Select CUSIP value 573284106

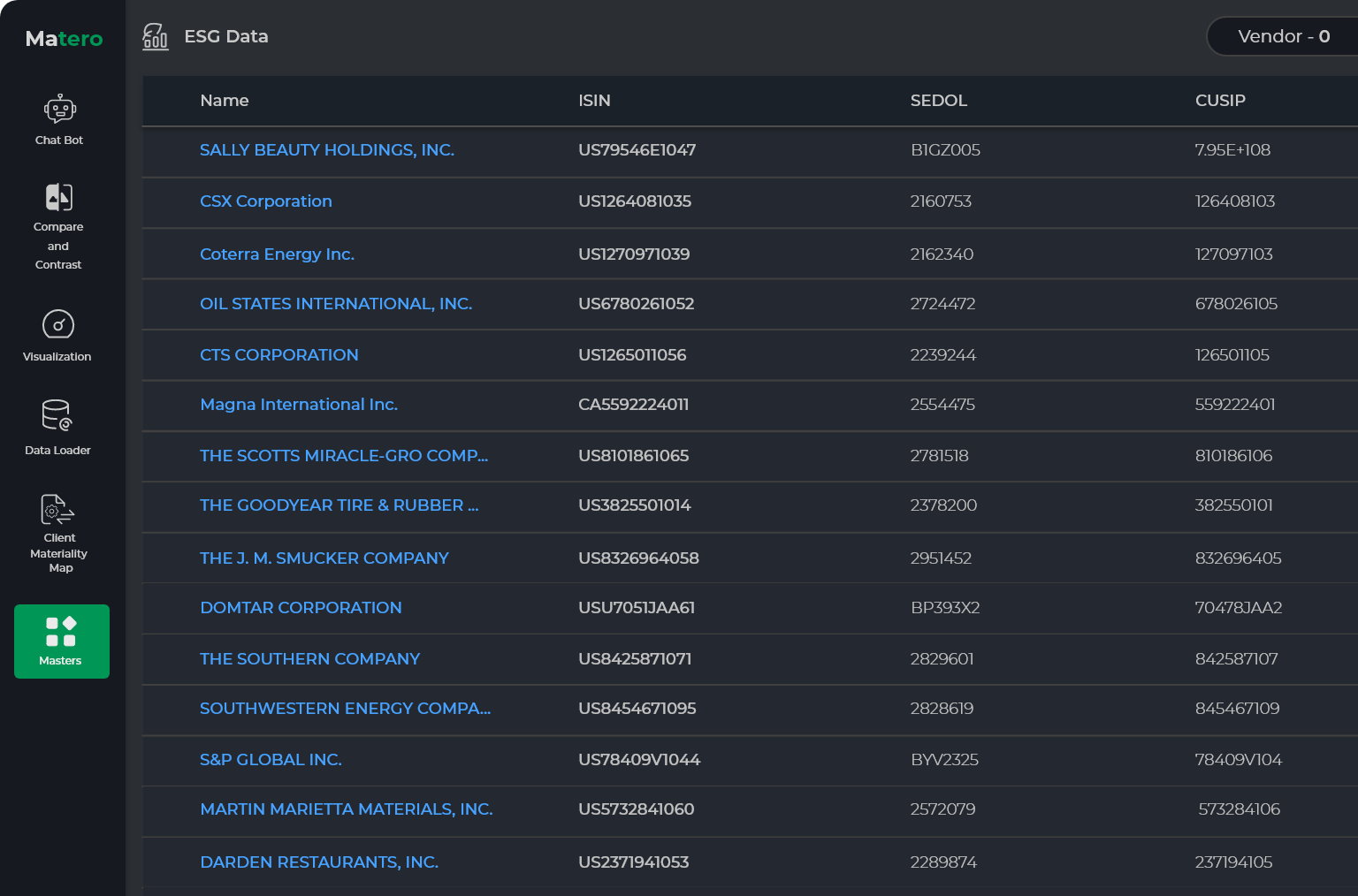point(1240,809)
